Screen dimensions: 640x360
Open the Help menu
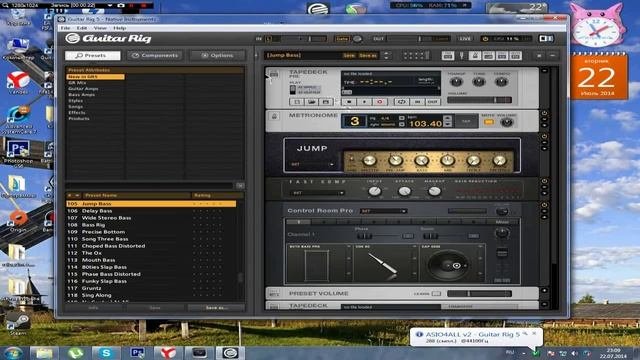point(120,28)
